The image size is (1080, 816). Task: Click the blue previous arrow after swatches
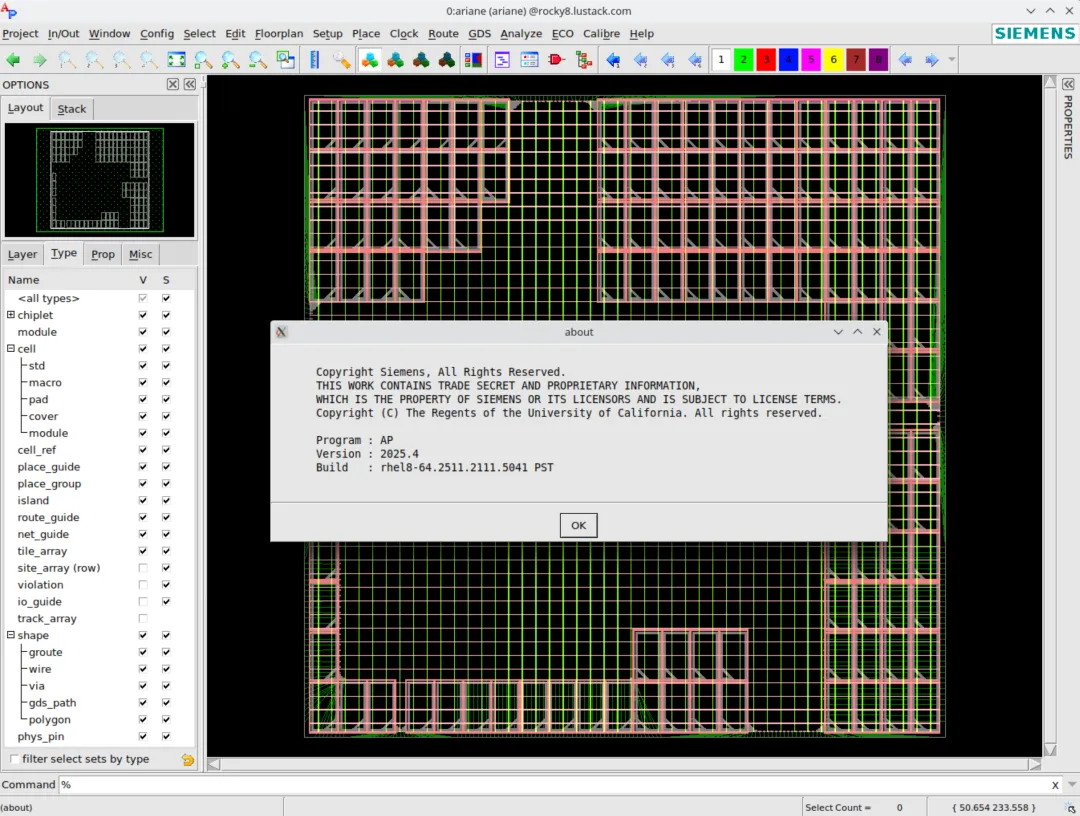(x=905, y=60)
